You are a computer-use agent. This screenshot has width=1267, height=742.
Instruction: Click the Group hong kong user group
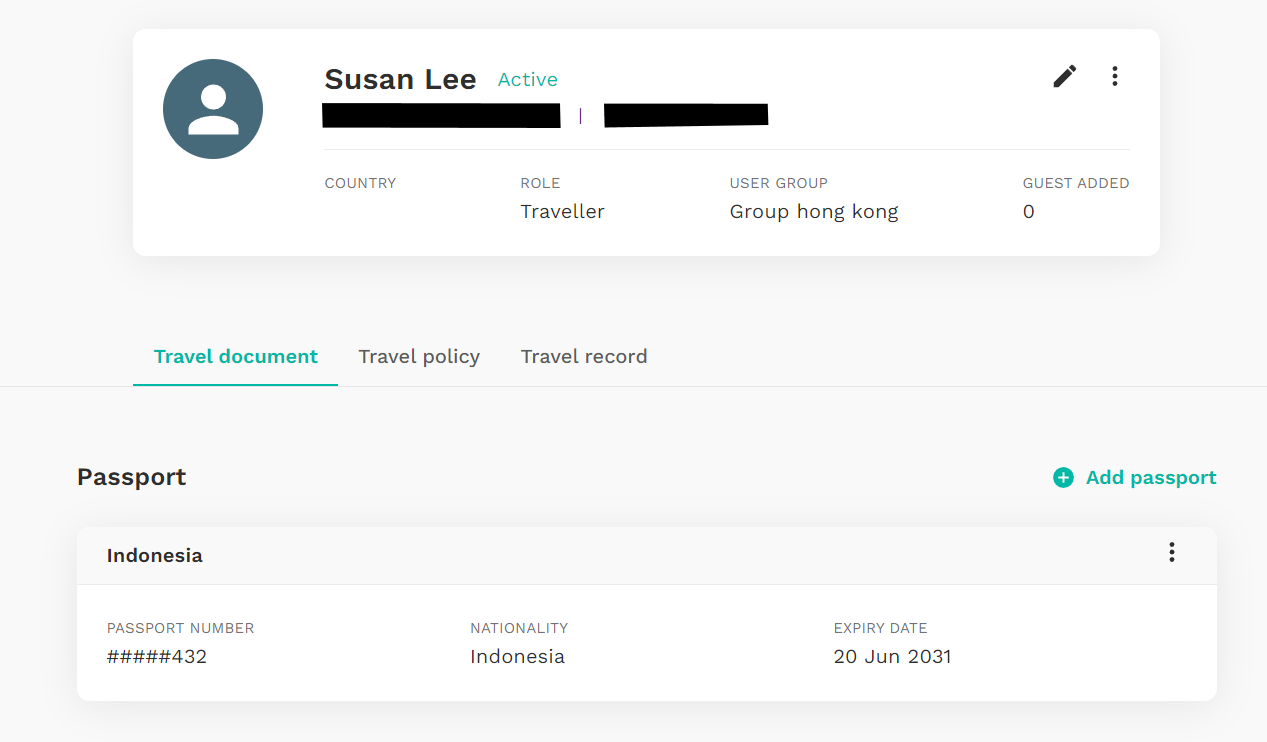coord(814,212)
